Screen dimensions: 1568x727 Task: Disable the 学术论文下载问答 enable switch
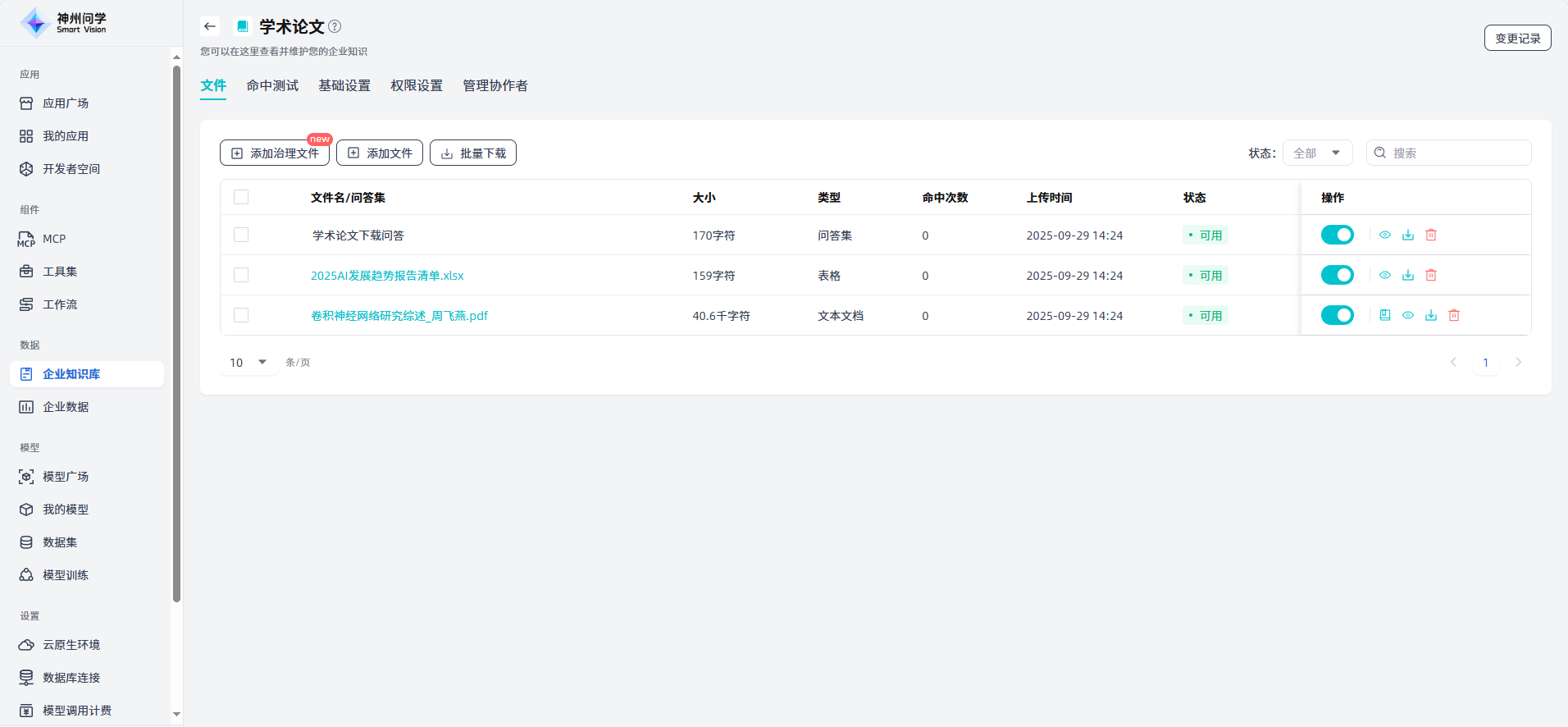[x=1337, y=235]
